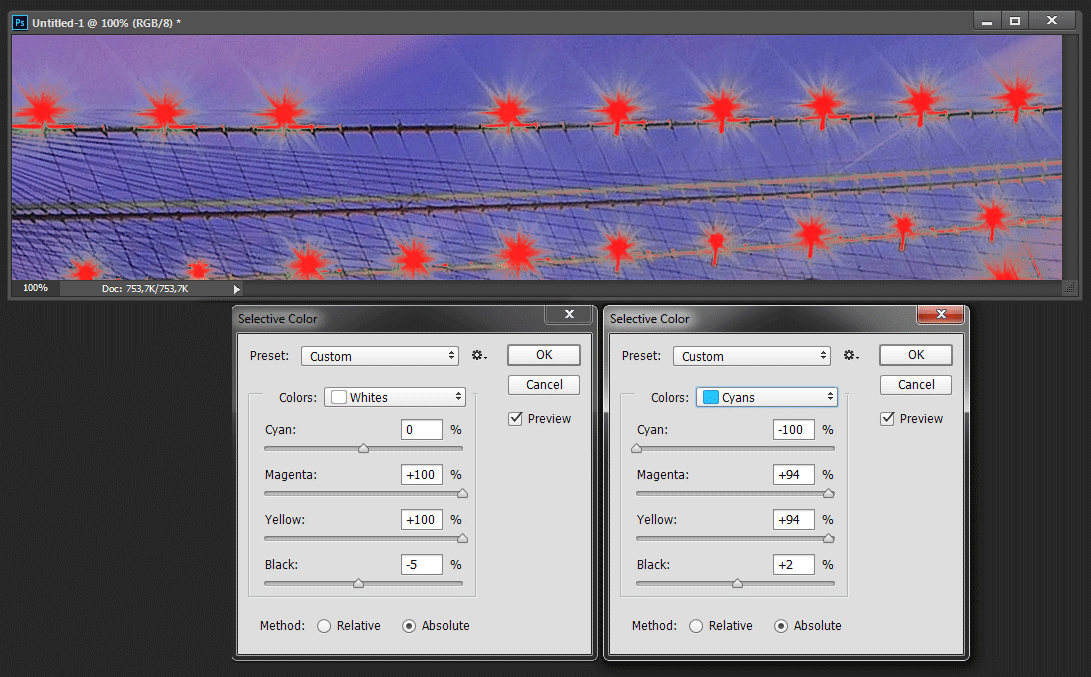The width and height of the screenshot is (1091, 677).
Task: Click OK in the Cyans Selective Color dialog
Action: [x=916, y=355]
